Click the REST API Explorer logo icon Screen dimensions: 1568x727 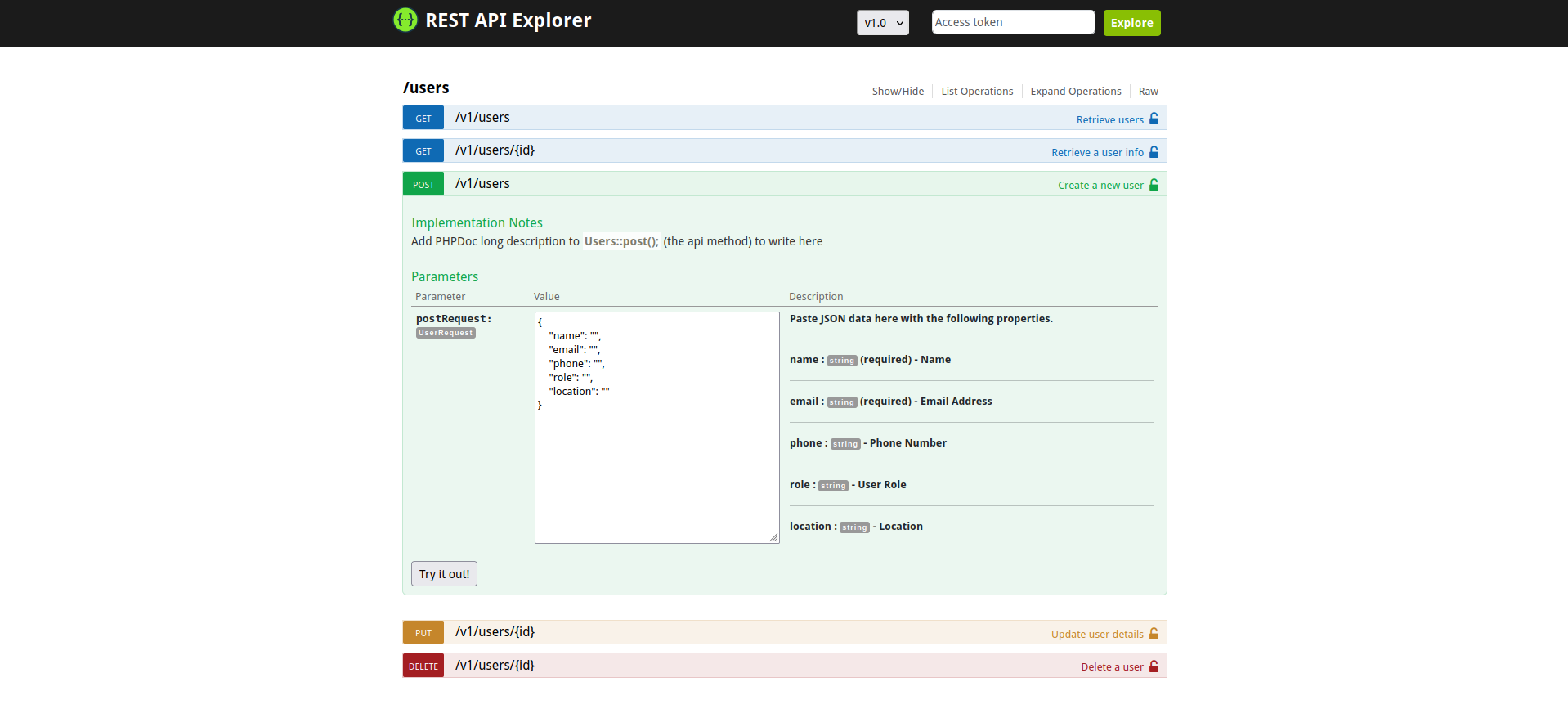point(405,20)
